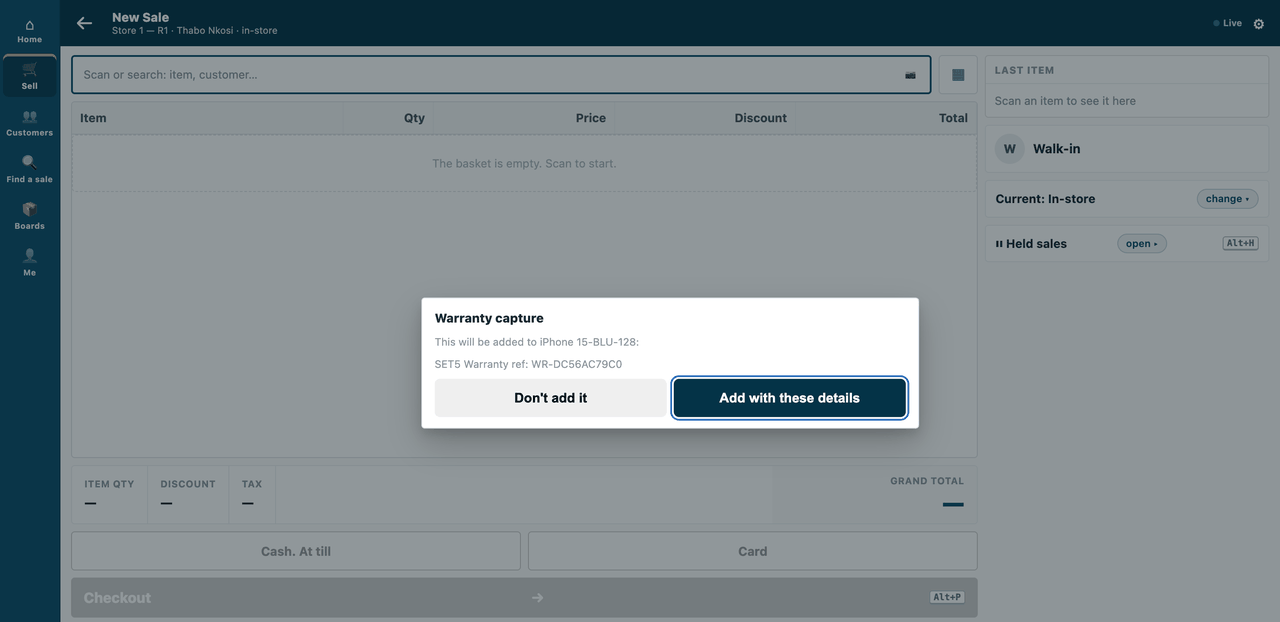Click the Alt+P shortcut badge
This screenshot has width=1280, height=622.
[947, 597]
